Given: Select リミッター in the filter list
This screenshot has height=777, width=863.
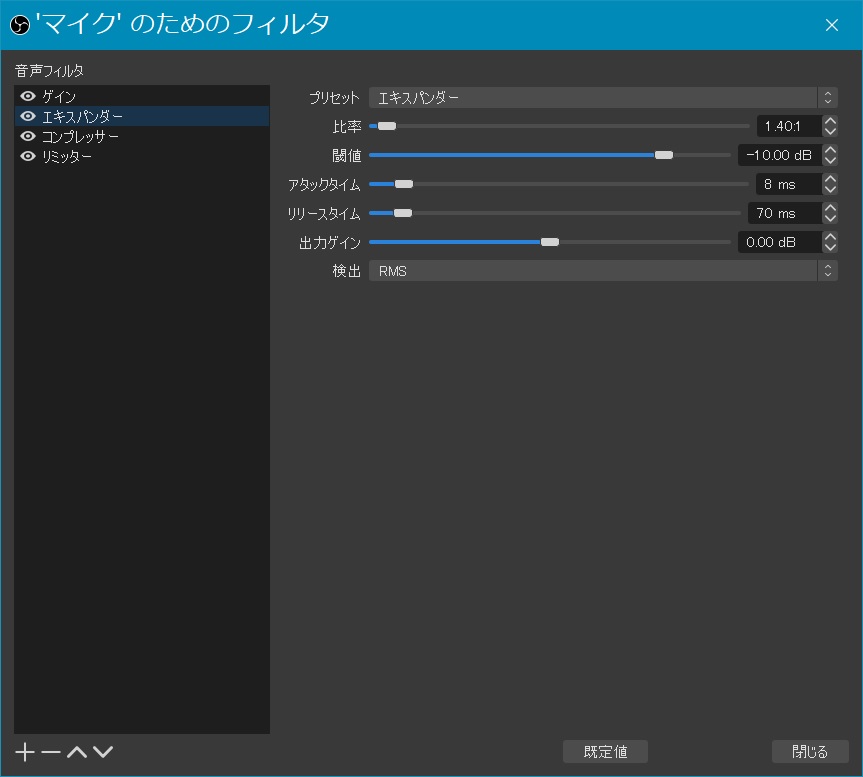Looking at the screenshot, I should [68, 157].
